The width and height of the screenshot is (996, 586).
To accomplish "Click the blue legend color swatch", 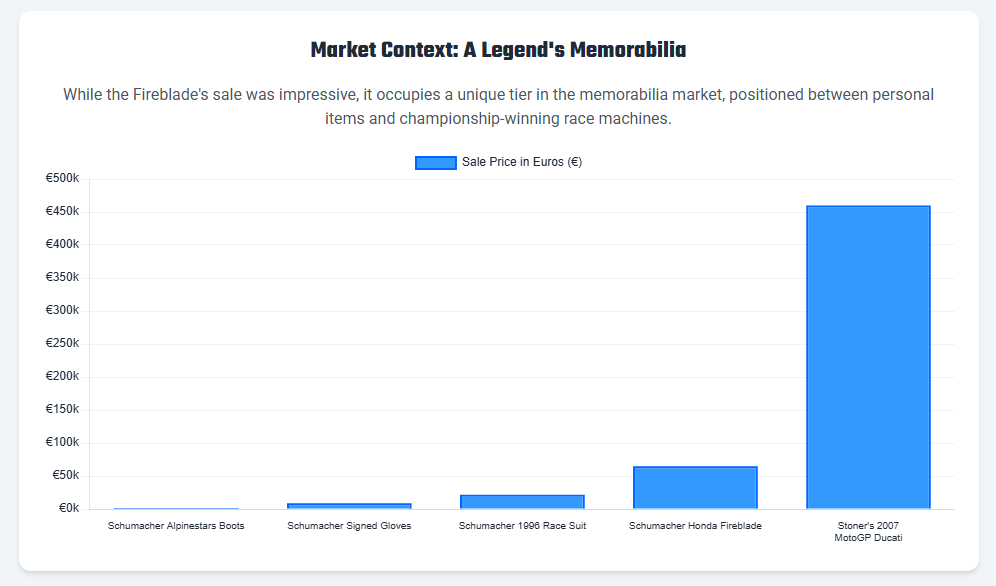I will (435, 163).
